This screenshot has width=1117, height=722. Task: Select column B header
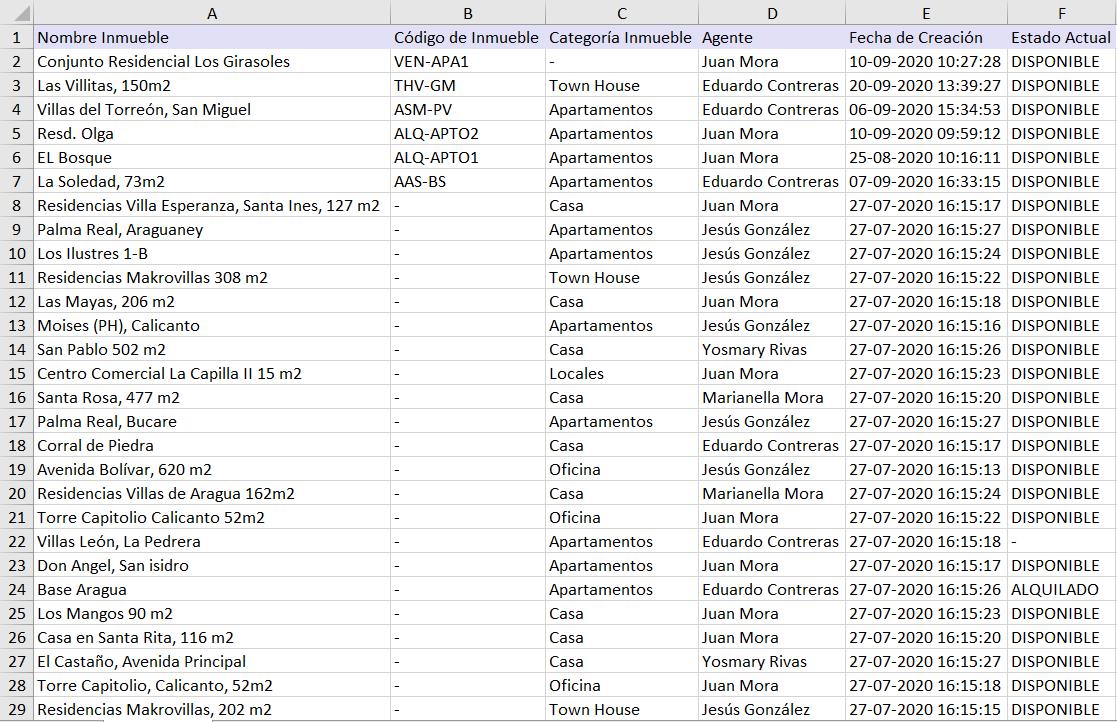point(467,13)
